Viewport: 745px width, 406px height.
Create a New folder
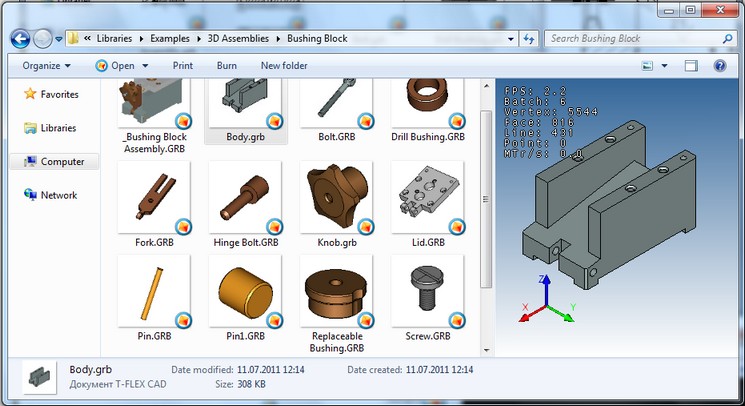tap(284, 66)
